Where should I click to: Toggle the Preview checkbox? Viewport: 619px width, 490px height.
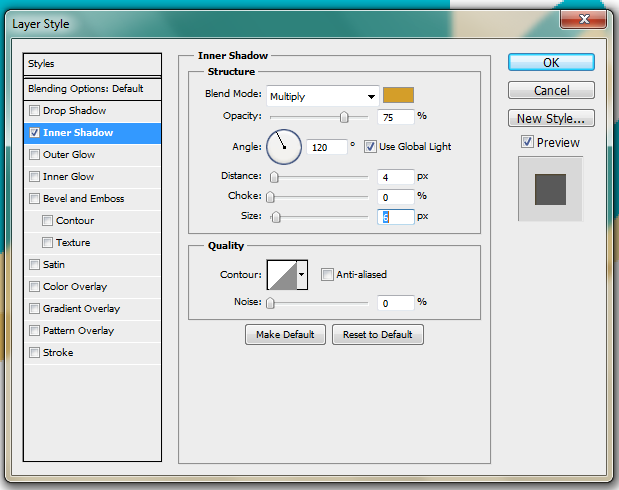[527, 143]
